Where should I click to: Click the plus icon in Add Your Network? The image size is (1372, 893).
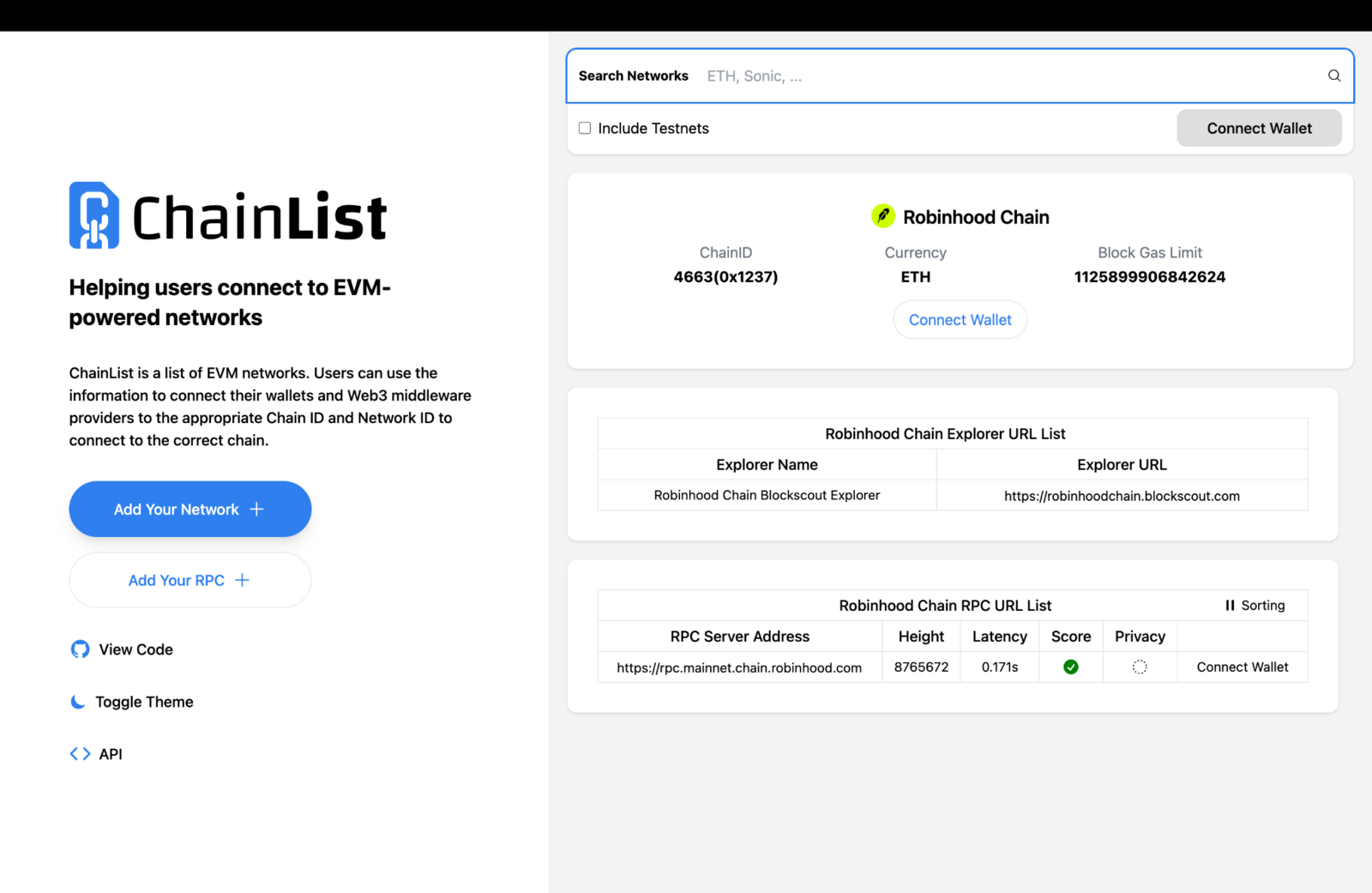[x=256, y=509]
